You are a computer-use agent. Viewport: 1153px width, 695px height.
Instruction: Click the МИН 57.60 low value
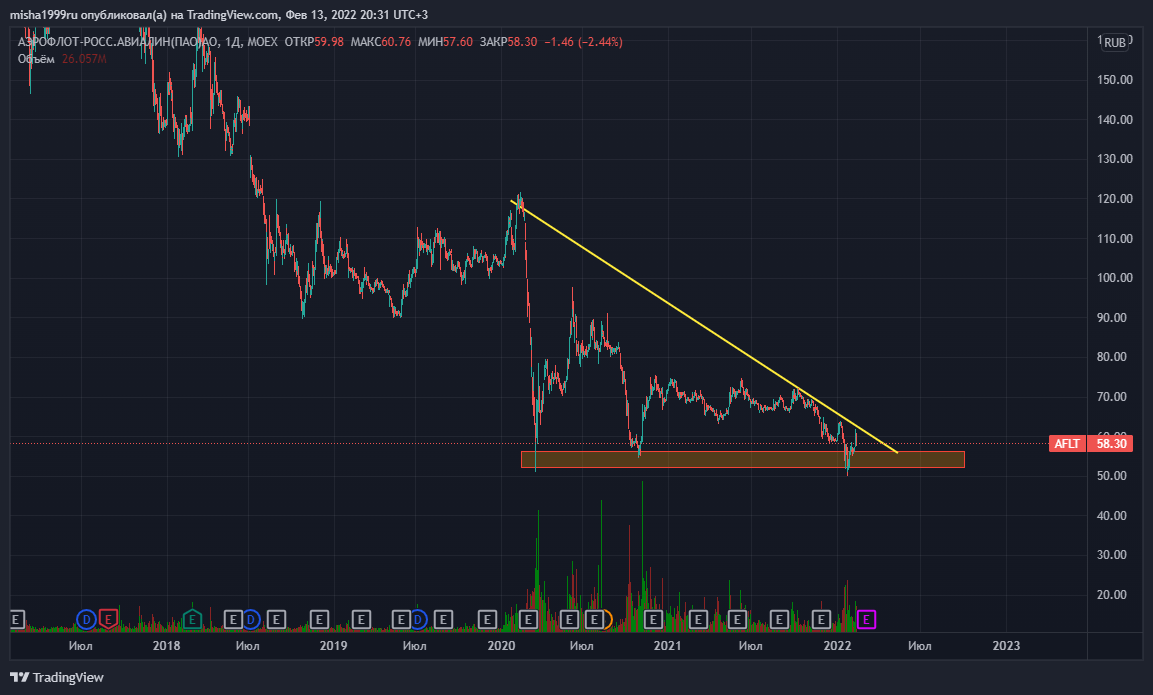446,42
